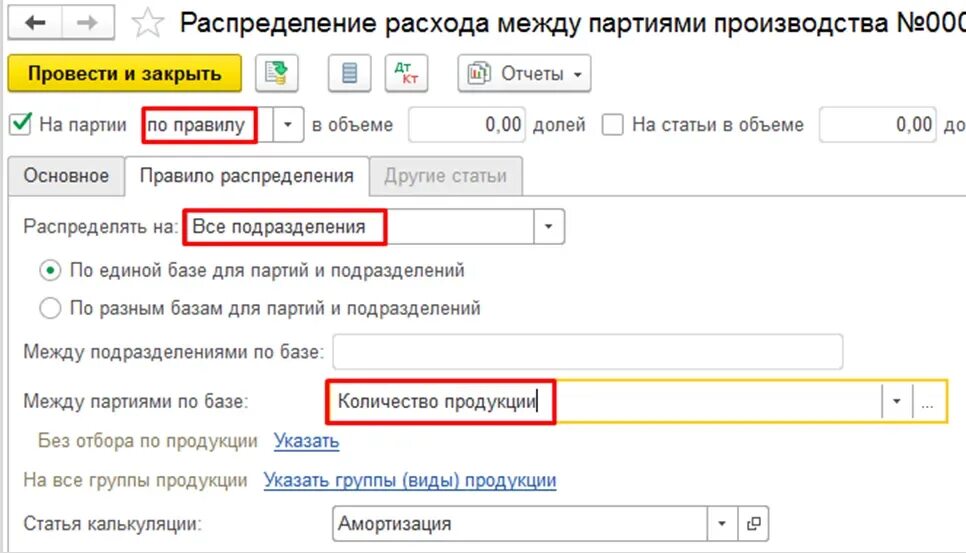Click the green post document icon
The height and width of the screenshot is (553, 966).
(277, 73)
